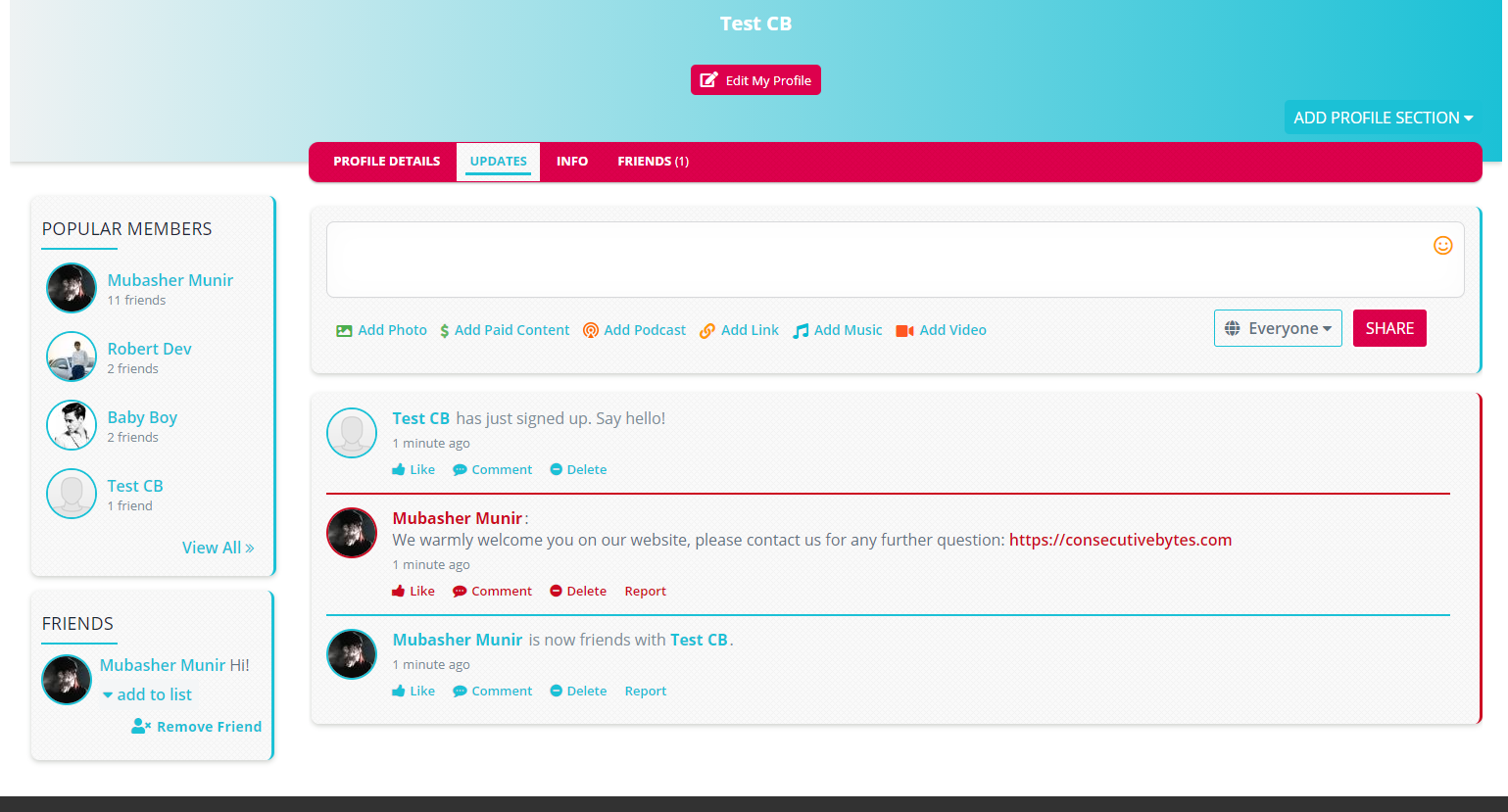Click the Edit My Profile button
1508x812 pixels.
tap(755, 80)
